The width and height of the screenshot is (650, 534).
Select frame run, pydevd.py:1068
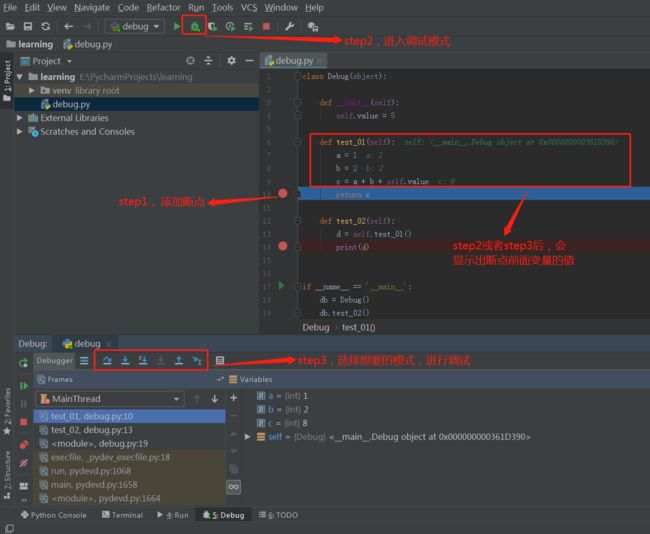(x=130, y=471)
